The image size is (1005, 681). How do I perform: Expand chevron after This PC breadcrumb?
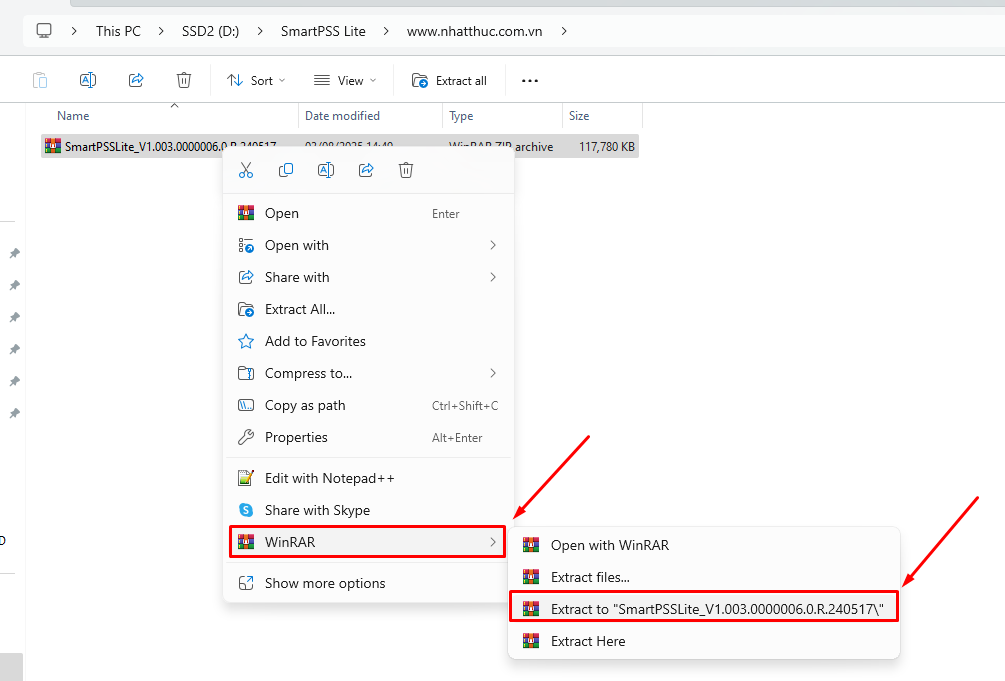tap(161, 31)
